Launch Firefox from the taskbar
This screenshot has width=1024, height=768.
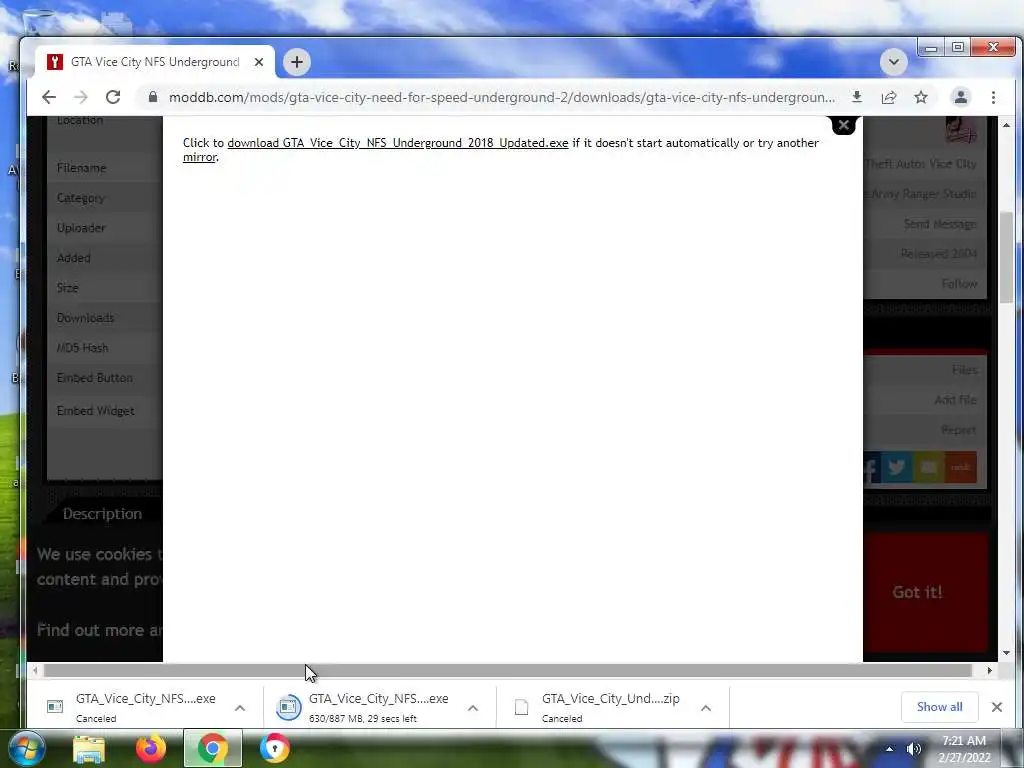pos(151,748)
